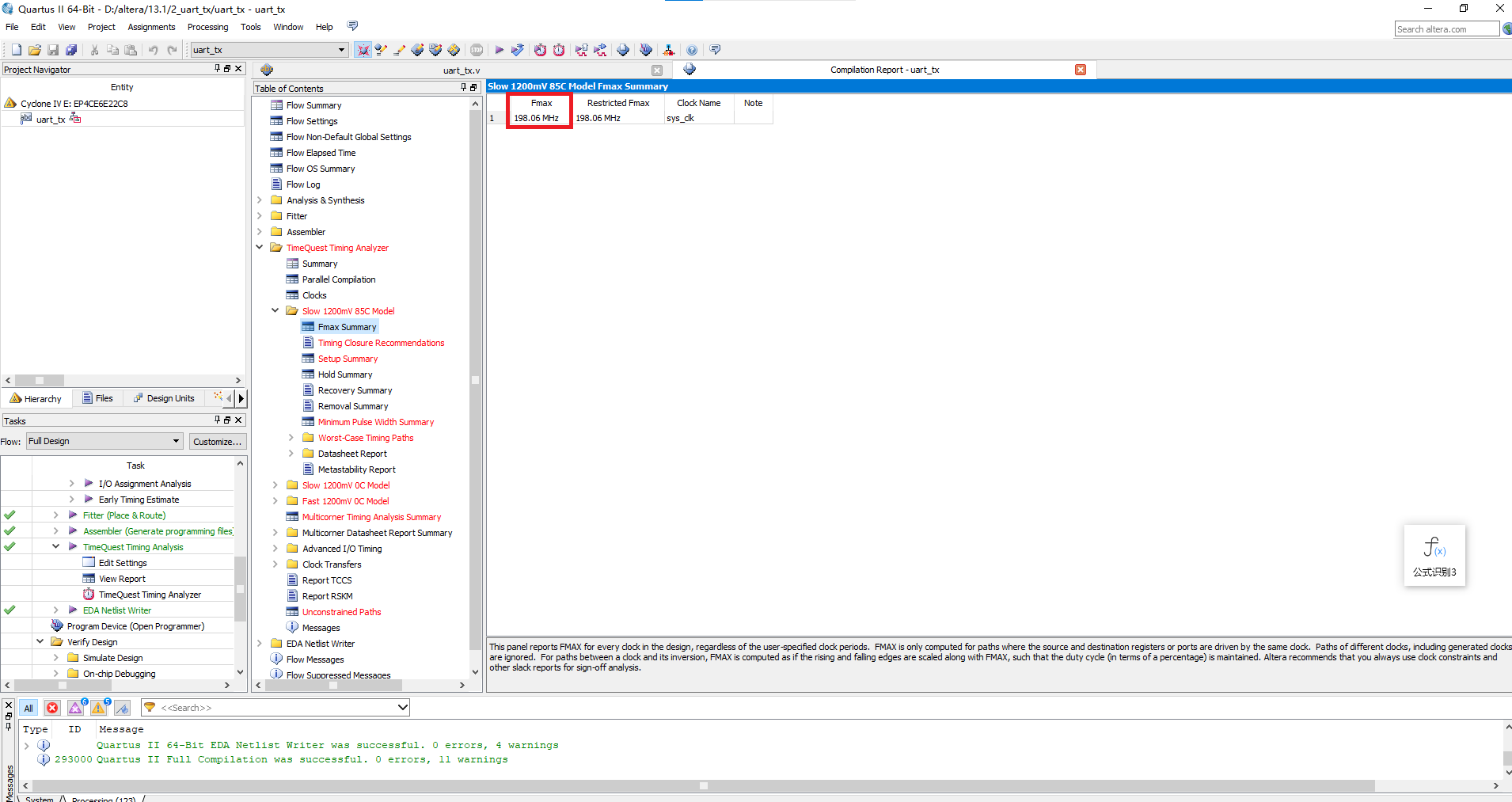The image size is (1512, 802).
Task: Start Analysis & Synthesis toolbar icon
Action: coord(518,50)
